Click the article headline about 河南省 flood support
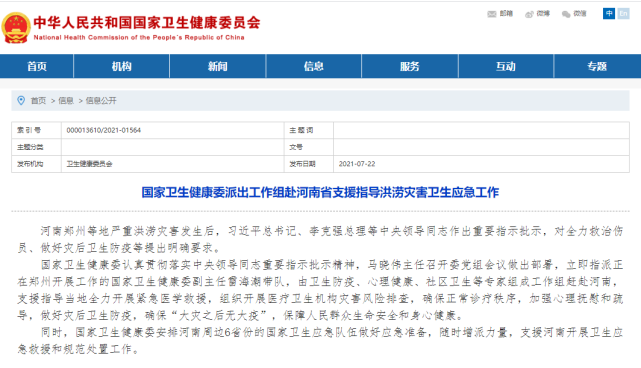The width and height of the screenshot is (641, 368). [320, 192]
